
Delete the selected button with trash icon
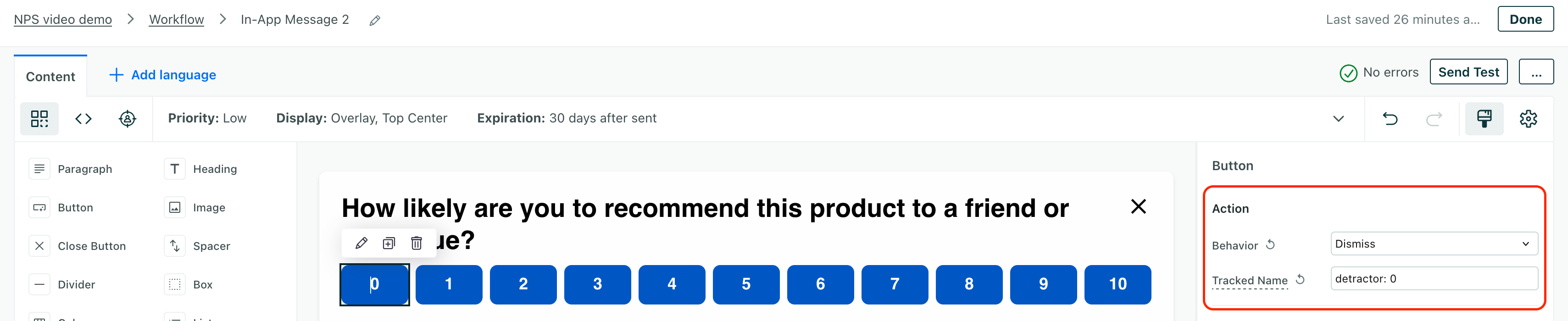point(417,244)
